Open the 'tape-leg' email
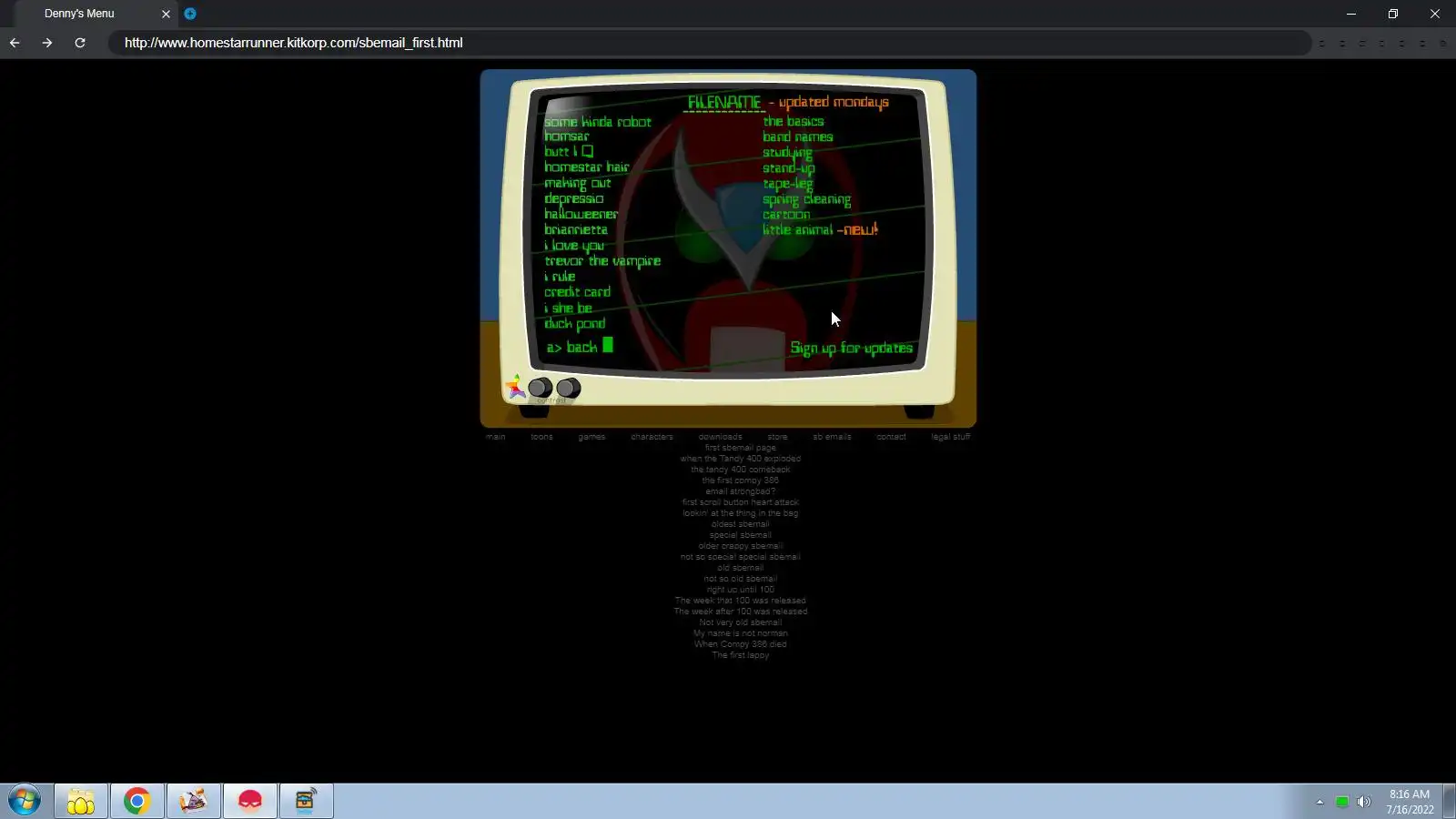1456x819 pixels. pyautogui.click(x=788, y=184)
